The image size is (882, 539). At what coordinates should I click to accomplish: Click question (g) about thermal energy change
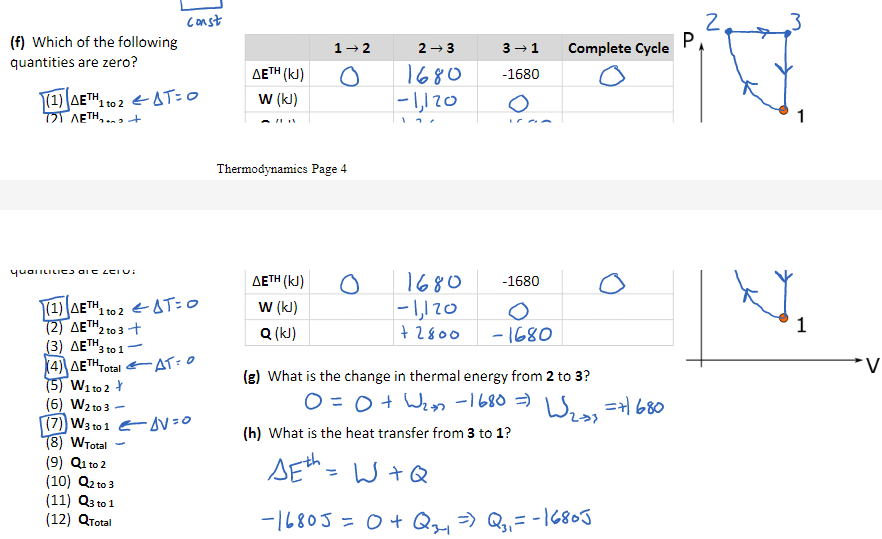pos(416,376)
